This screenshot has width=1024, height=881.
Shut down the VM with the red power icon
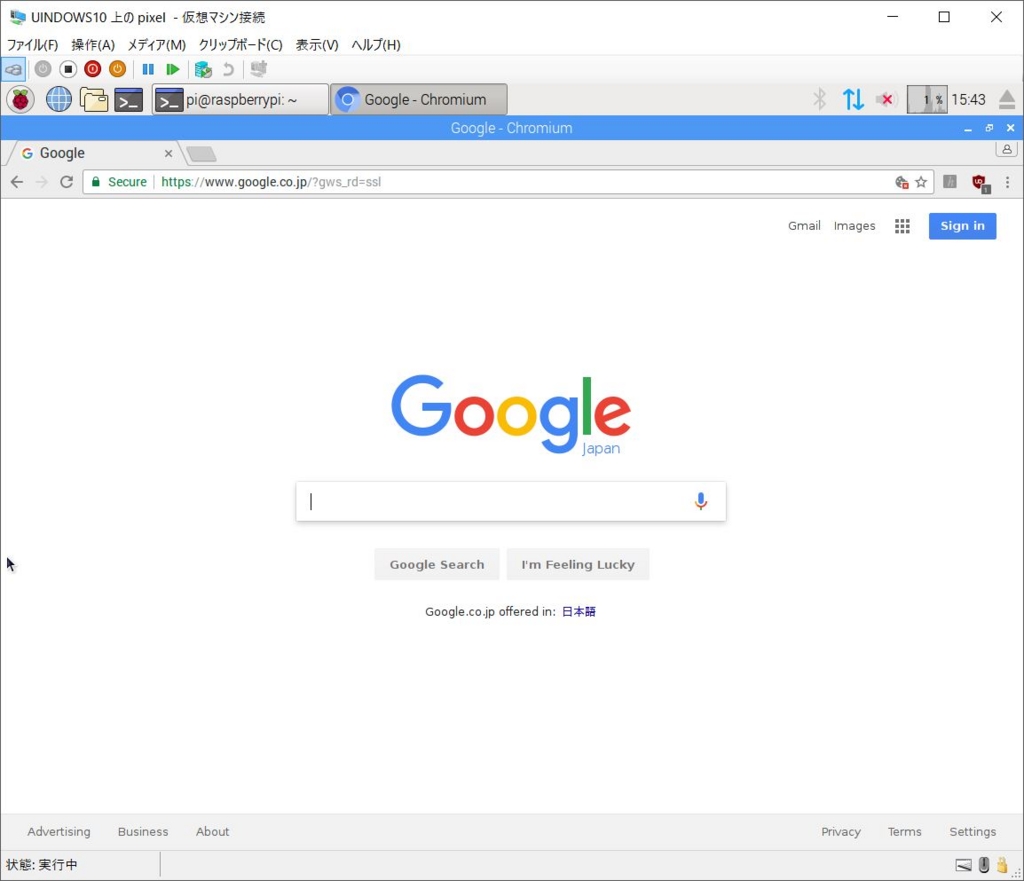[x=93, y=69]
